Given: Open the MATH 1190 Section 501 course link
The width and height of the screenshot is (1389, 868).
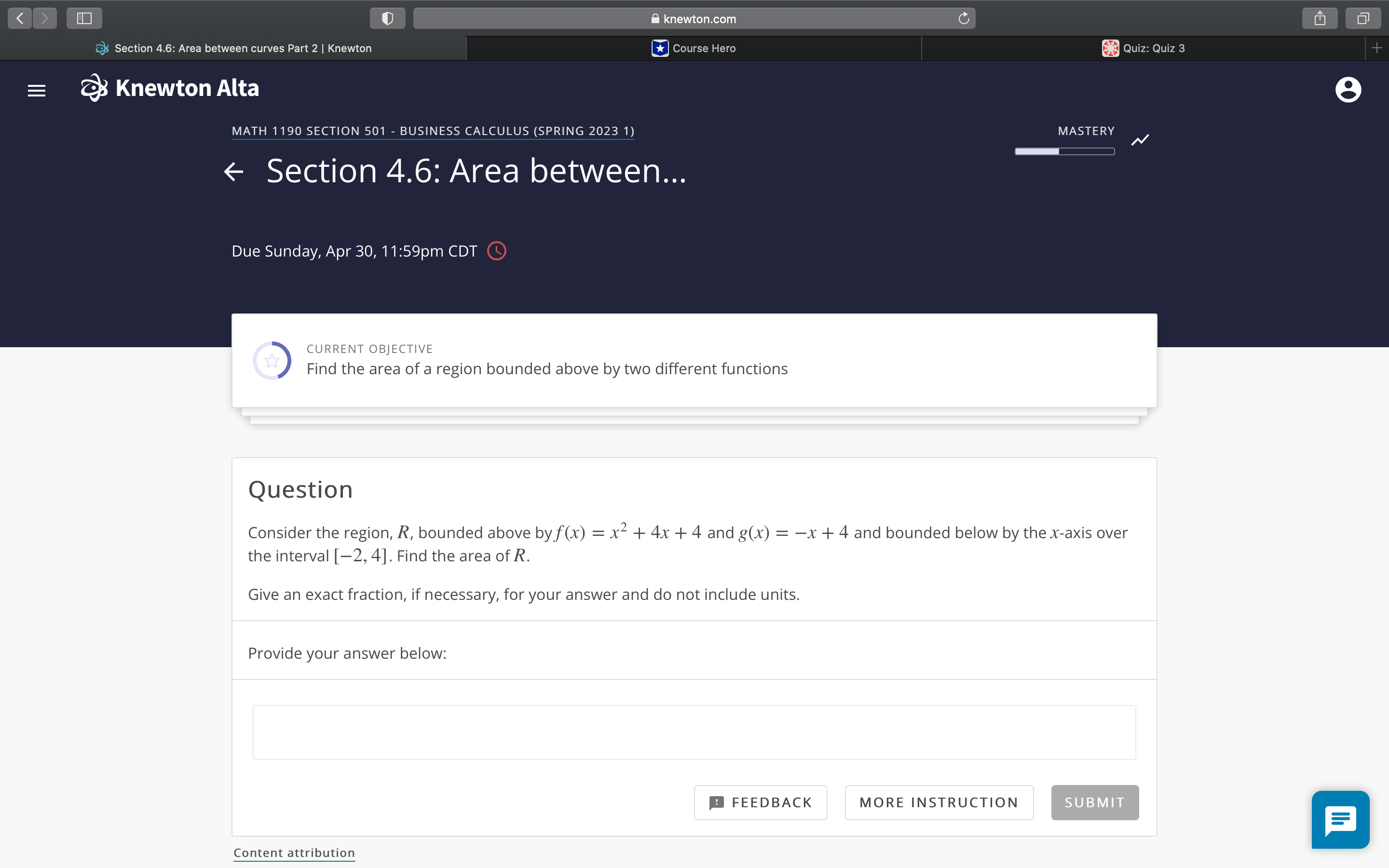Looking at the screenshot, I should coord(433,131).
